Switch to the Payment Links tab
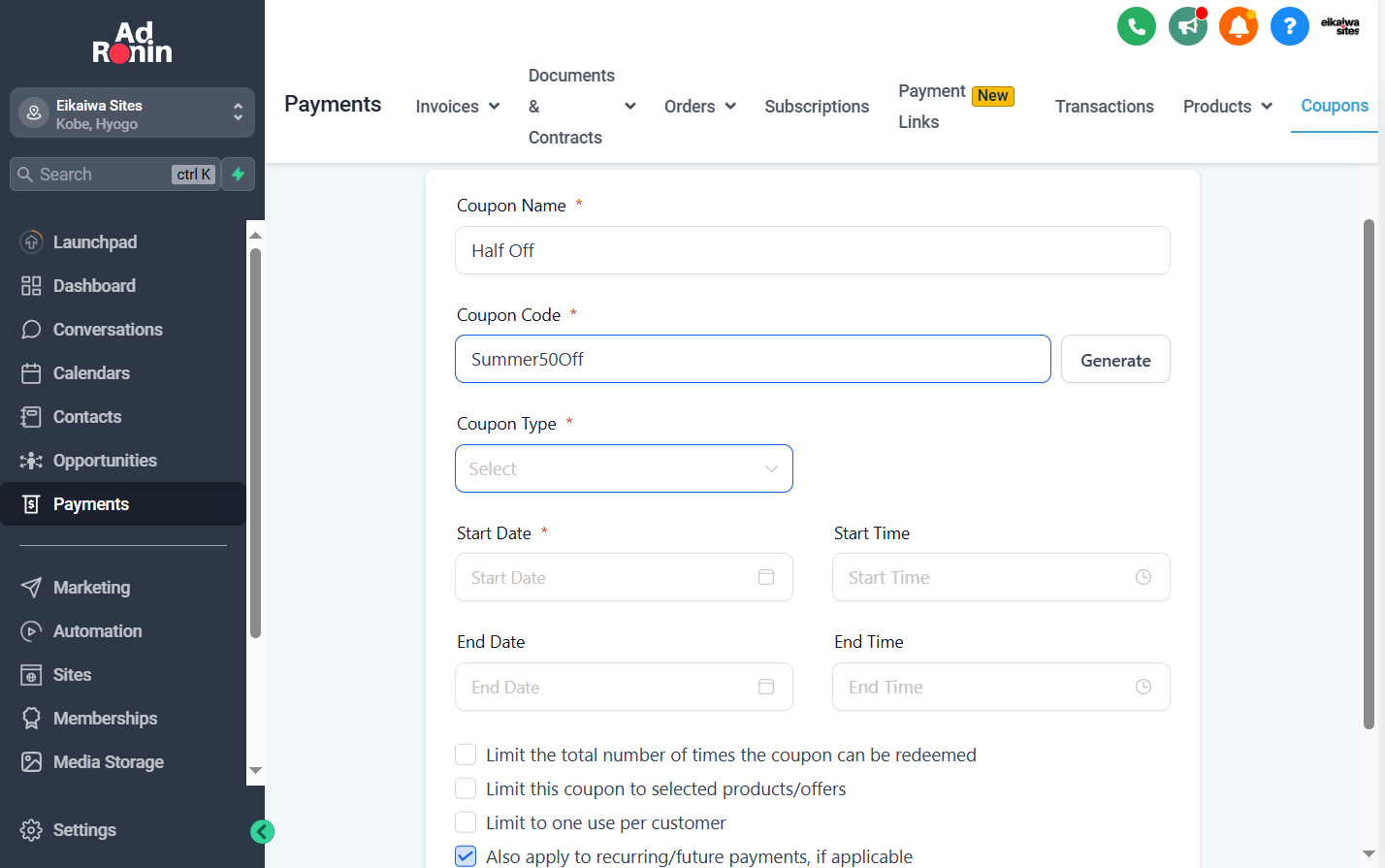This screenshot has width=1385, height=868. pos(955,107)
